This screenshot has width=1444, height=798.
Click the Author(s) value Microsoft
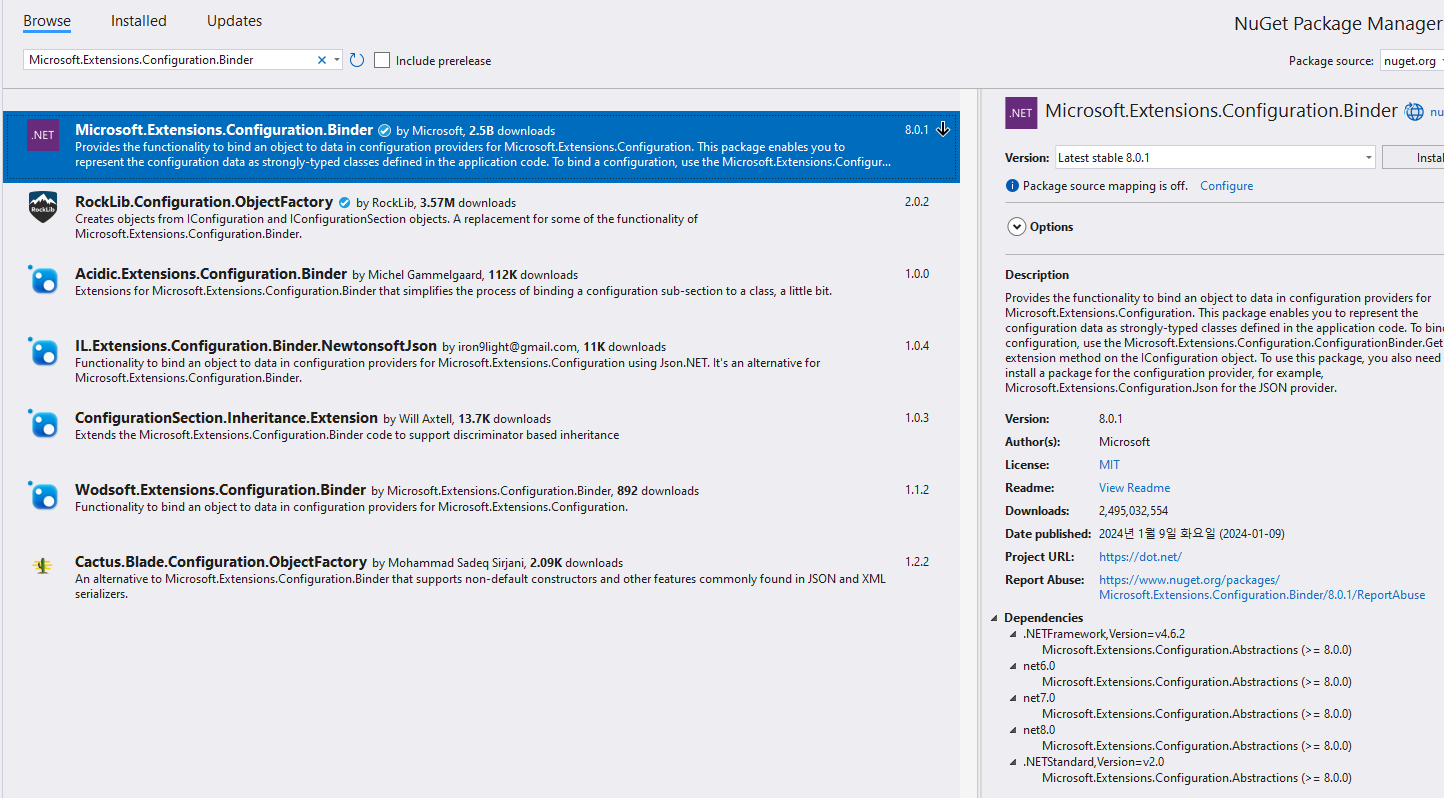(1124, 442)
